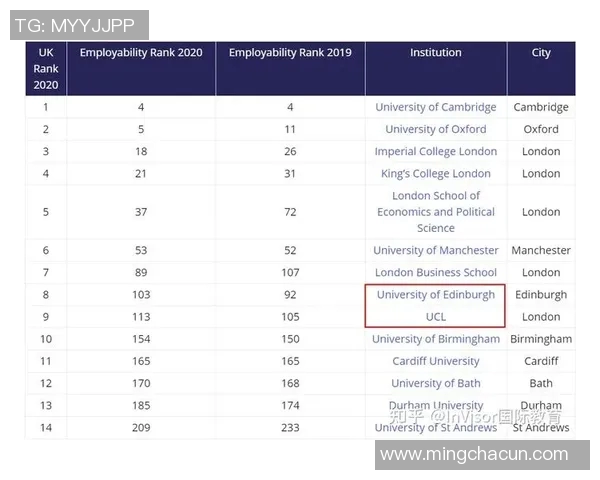Click Employability Rank 2020 column header
The height and width of the screenshot is (480, 600).
(x=140, y=52)
